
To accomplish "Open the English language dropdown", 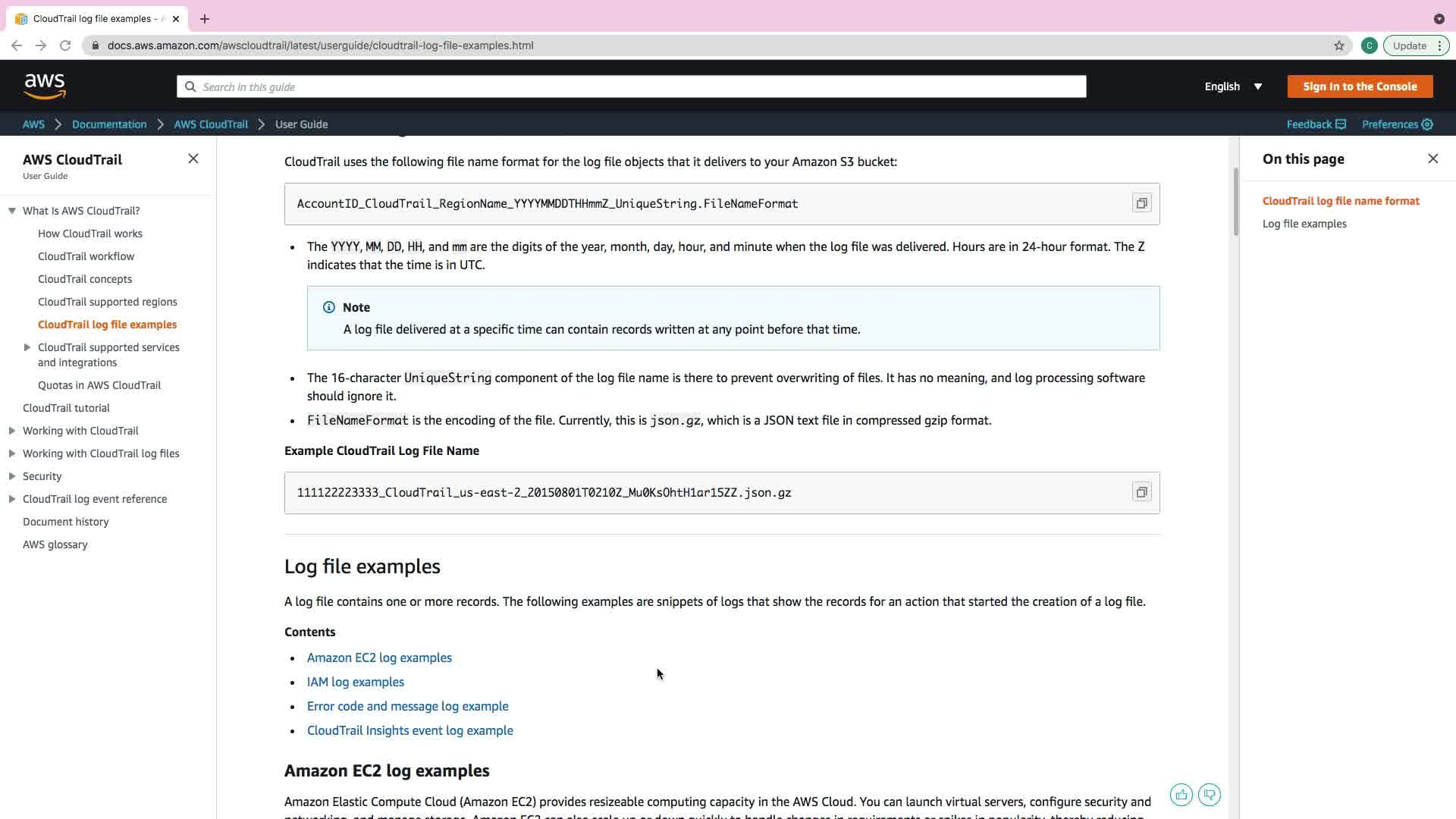I will [1233, 86].
